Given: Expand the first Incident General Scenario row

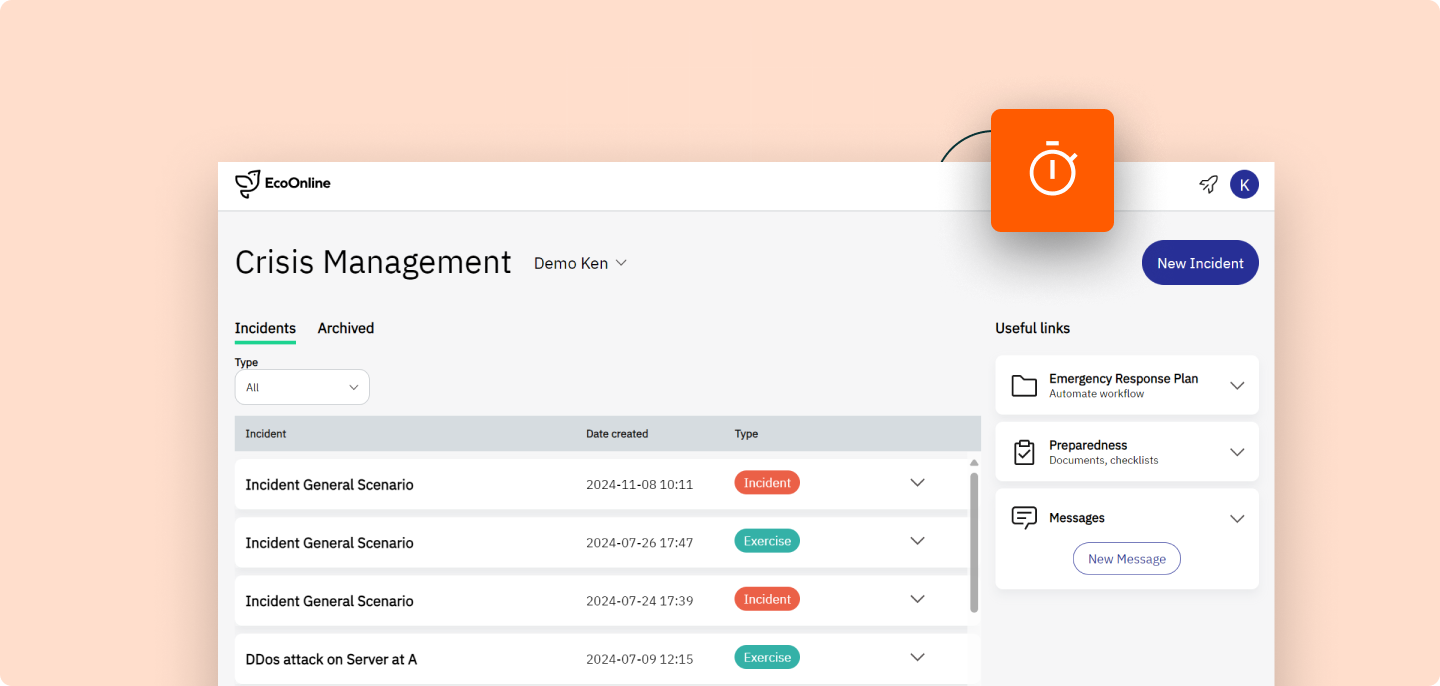Looking at the screenshot, I should coord(917,482).
